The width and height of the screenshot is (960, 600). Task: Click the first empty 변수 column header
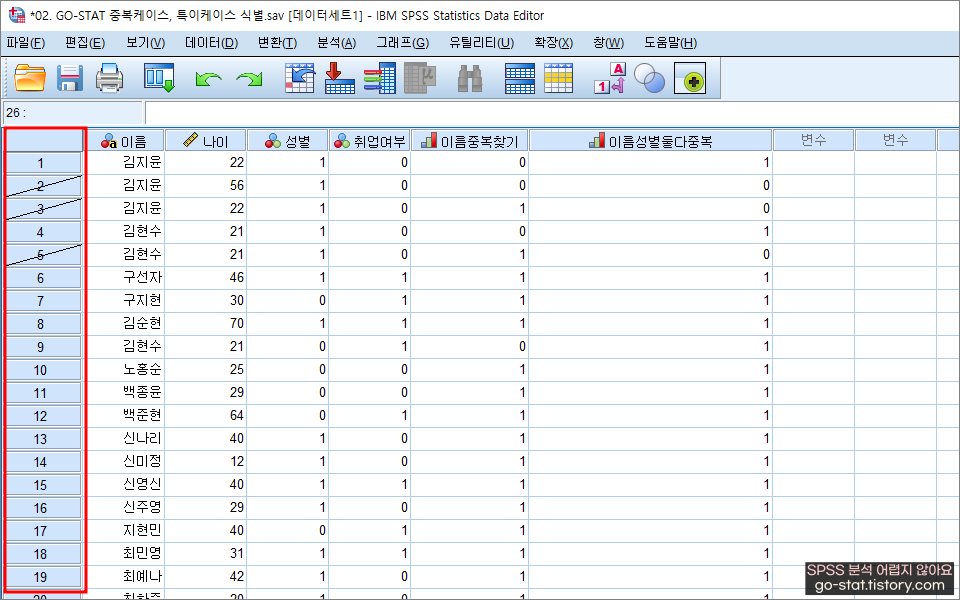pyautogui.click(x=814, y=141)
